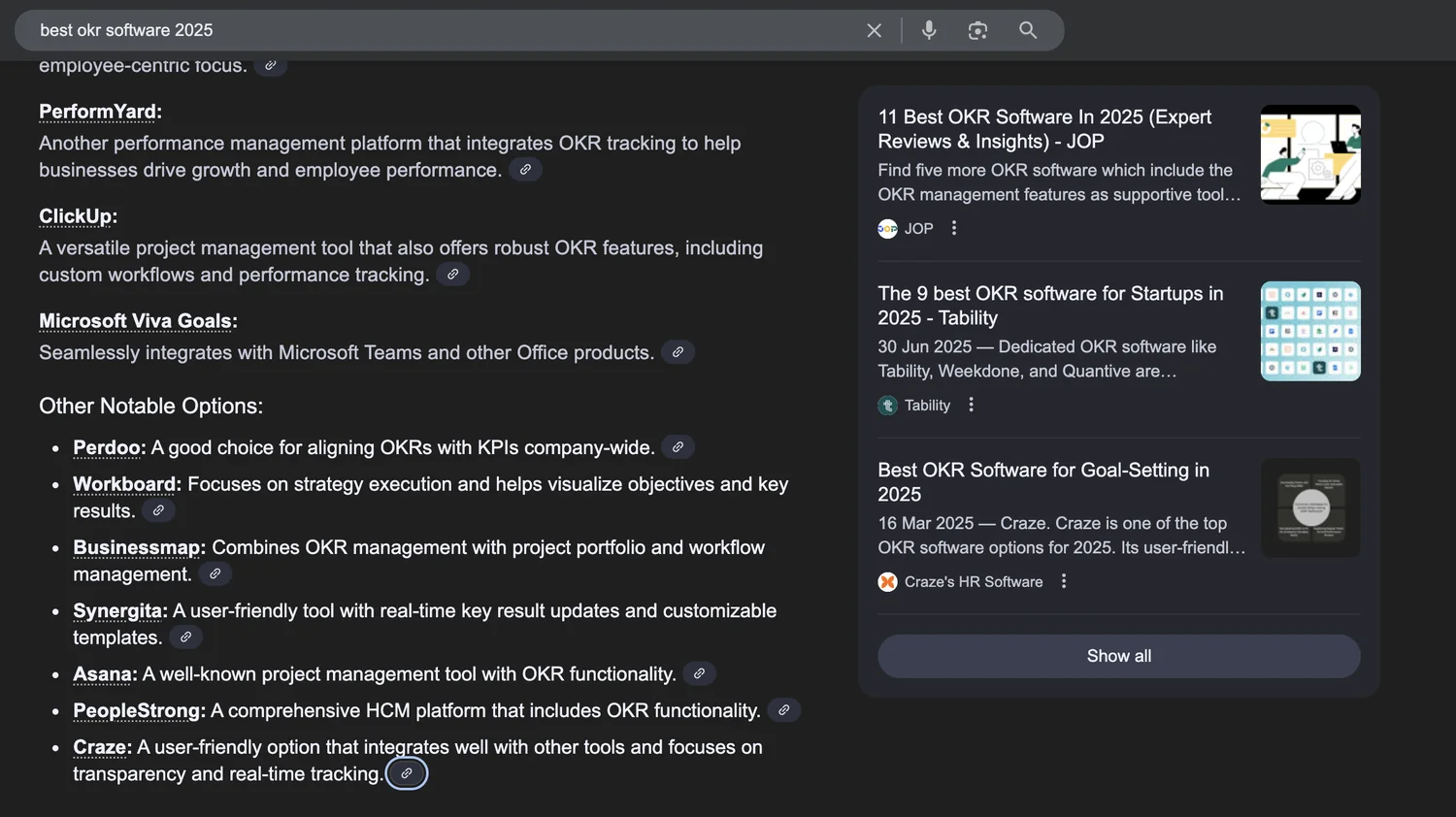Open source link icon after Synergita description
This screenshot has width=1456, height=817.
tap(185, 637)
